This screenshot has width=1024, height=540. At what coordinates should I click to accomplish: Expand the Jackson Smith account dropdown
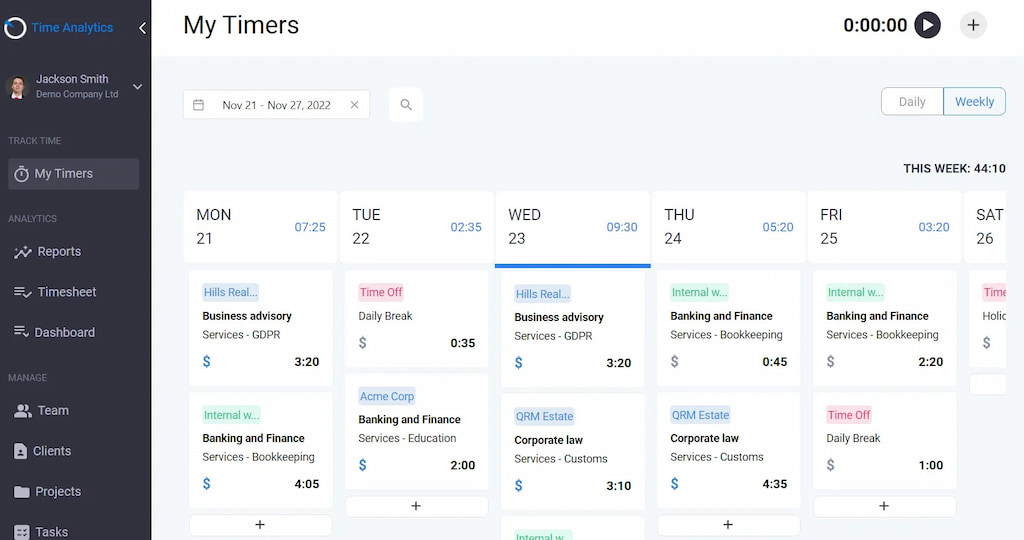pos(137,86)
